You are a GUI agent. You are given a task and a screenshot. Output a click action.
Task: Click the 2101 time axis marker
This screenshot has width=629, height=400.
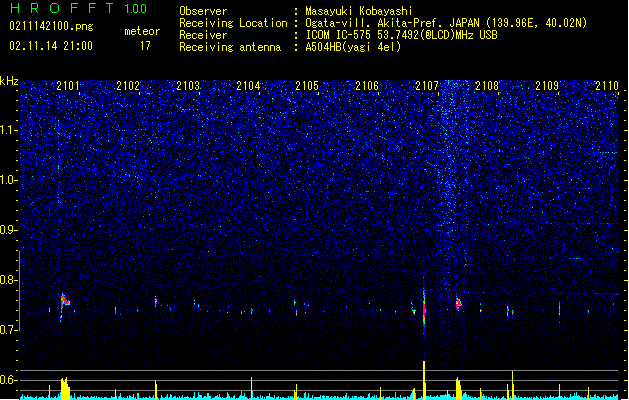tap(68, 86)
